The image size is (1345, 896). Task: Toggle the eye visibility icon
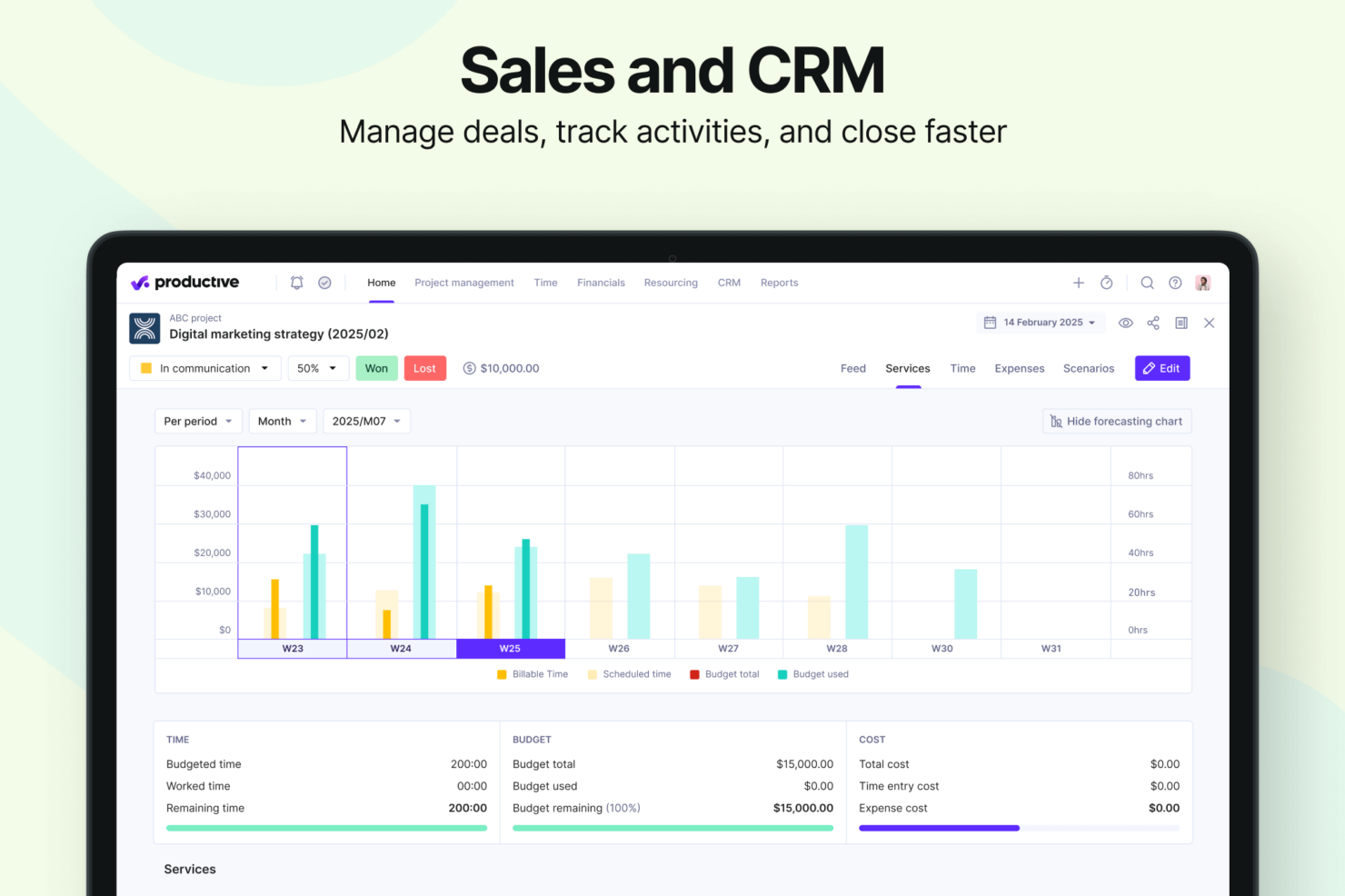[x=1125, y=323]
